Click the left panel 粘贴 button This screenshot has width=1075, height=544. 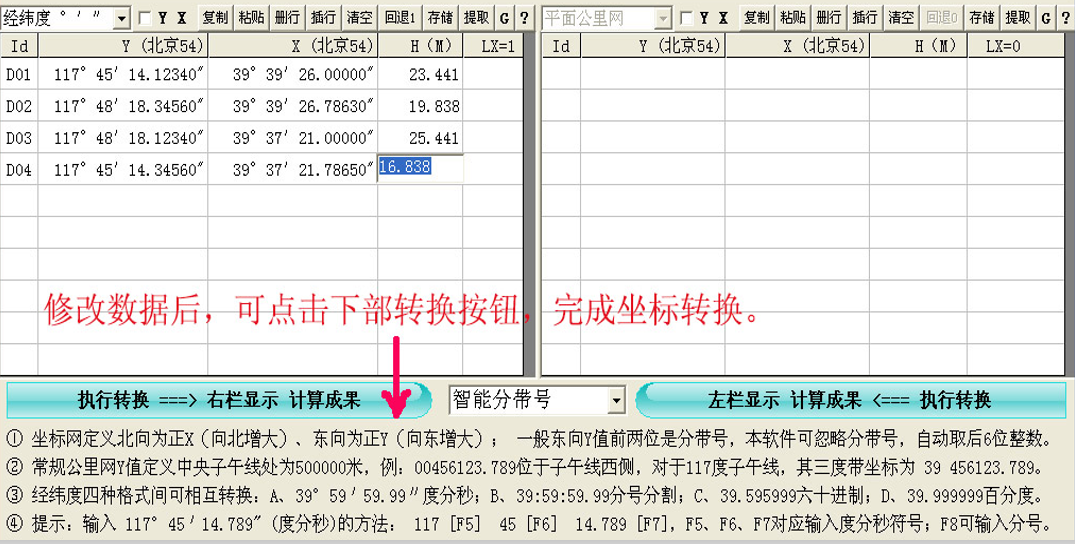click(252, 18)
